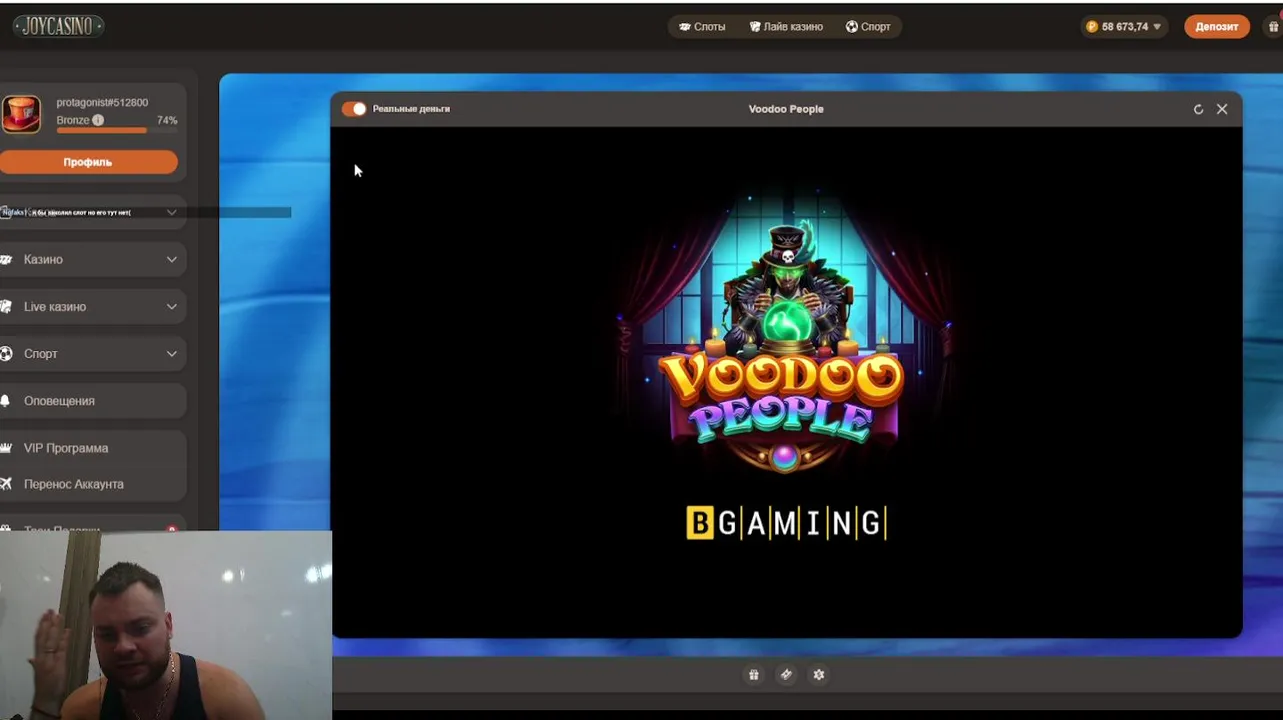Click the airplane icon beside Перенос Аккаунта
Image resolution: width=1283 pixels, height=720 pixels.
pyautogui.click(x=6, y=484)
